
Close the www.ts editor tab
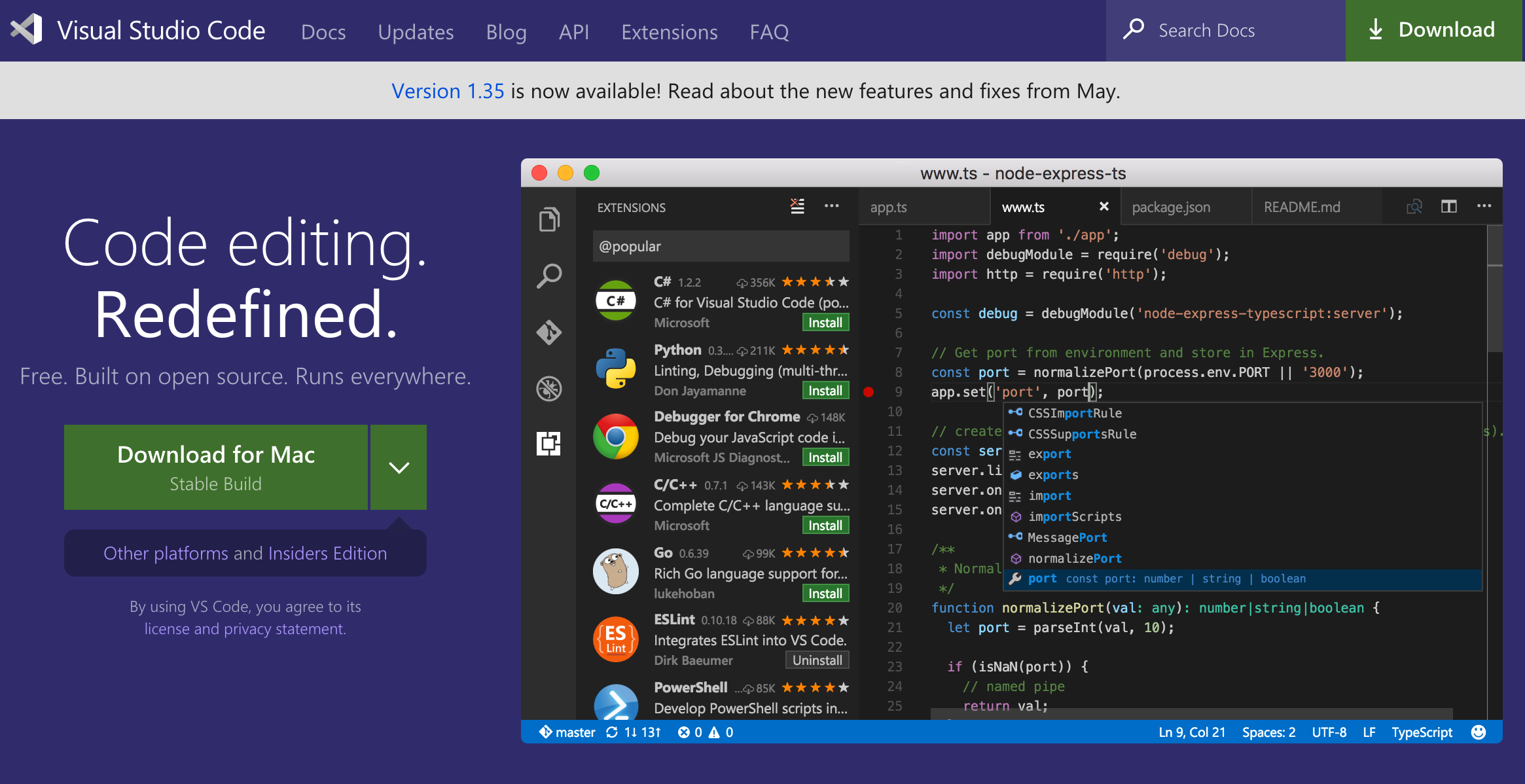click(1104, 207)
